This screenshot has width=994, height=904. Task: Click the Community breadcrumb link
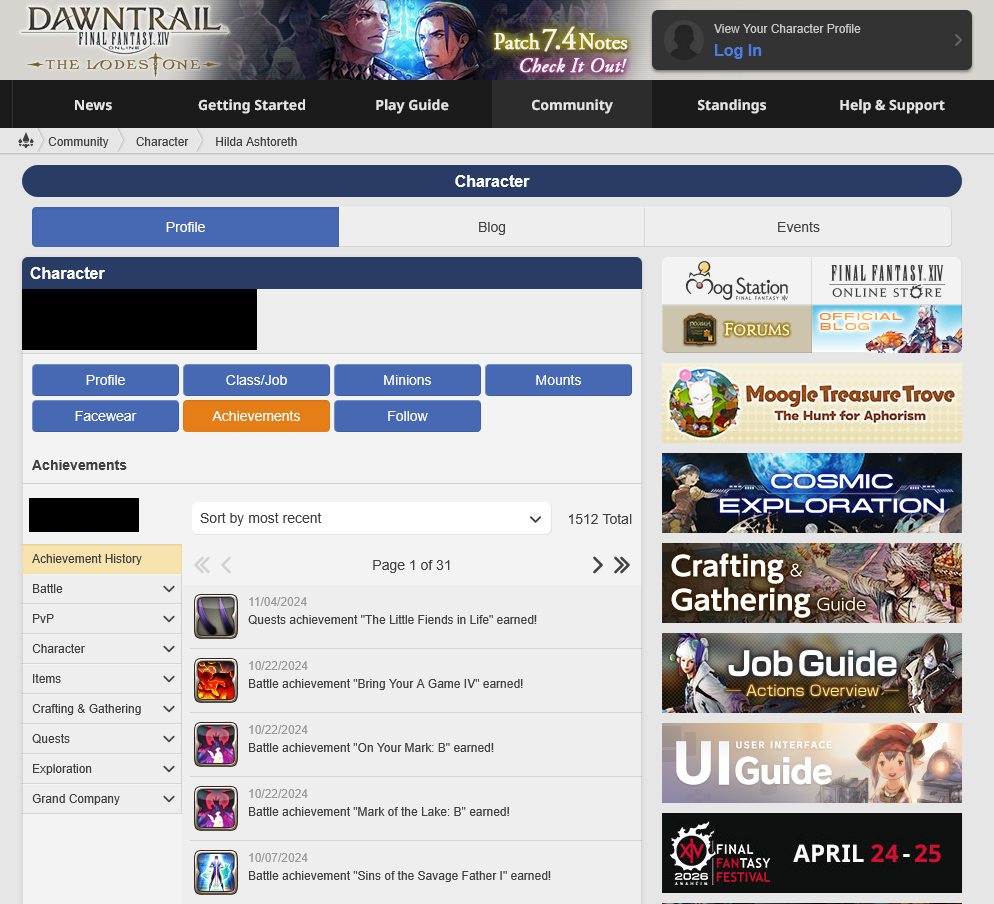tap(78, 141)
